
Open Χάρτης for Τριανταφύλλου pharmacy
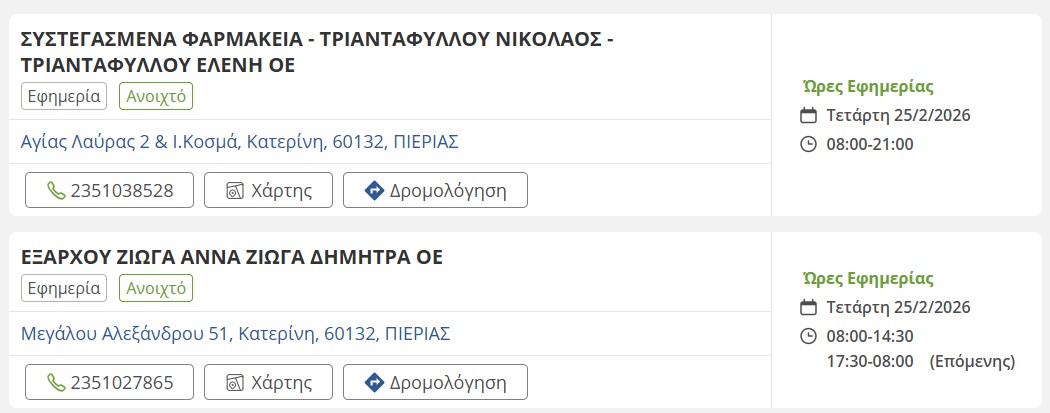point(269,190)
